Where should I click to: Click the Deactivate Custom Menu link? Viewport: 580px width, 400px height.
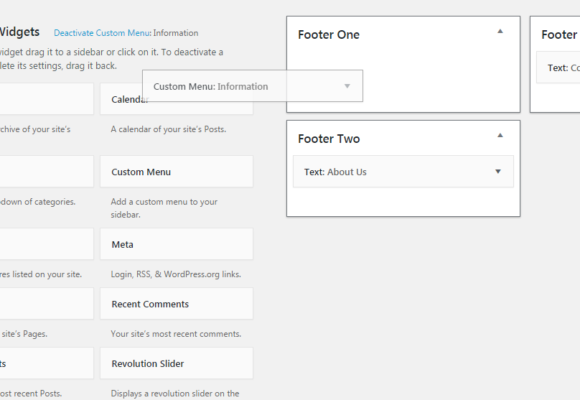(102, 33)
